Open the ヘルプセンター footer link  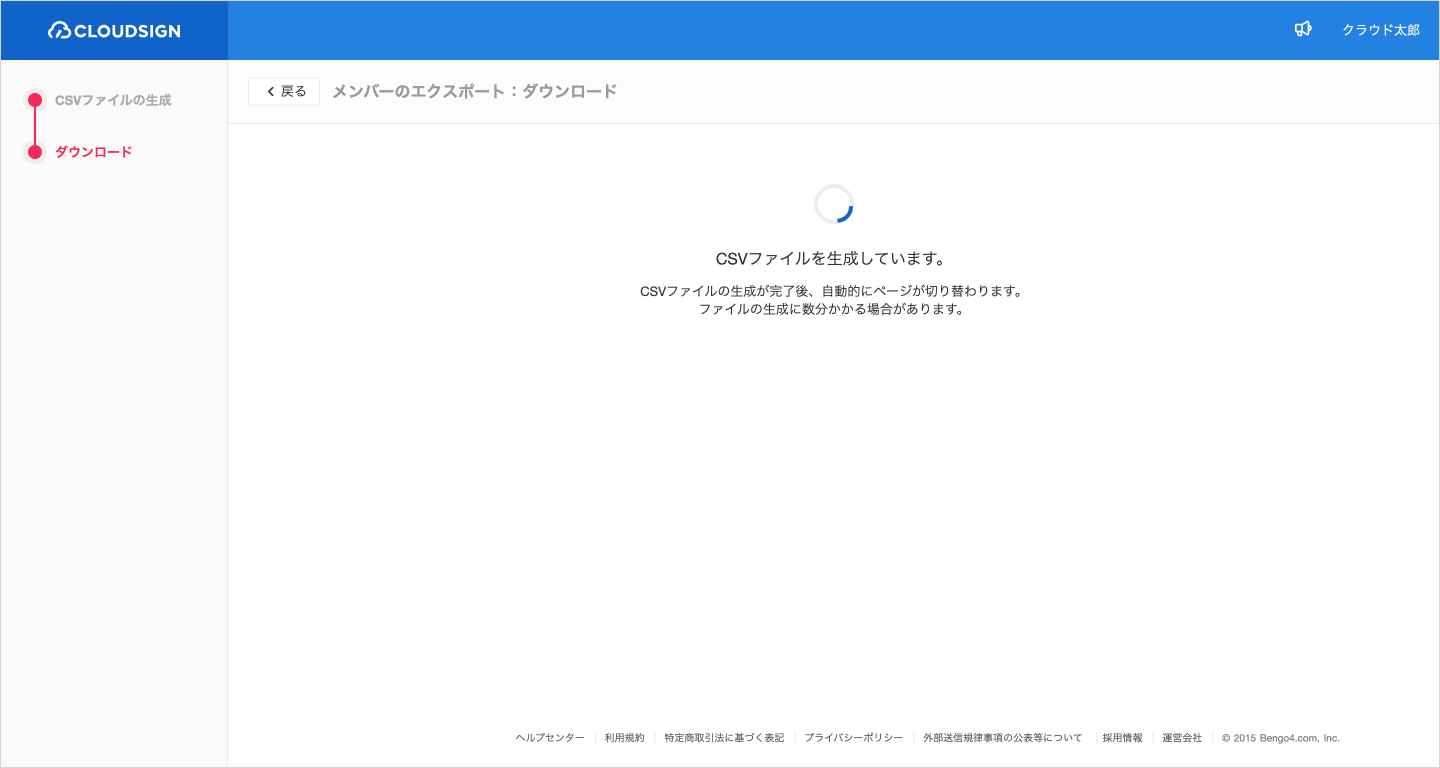coord(550,738)
